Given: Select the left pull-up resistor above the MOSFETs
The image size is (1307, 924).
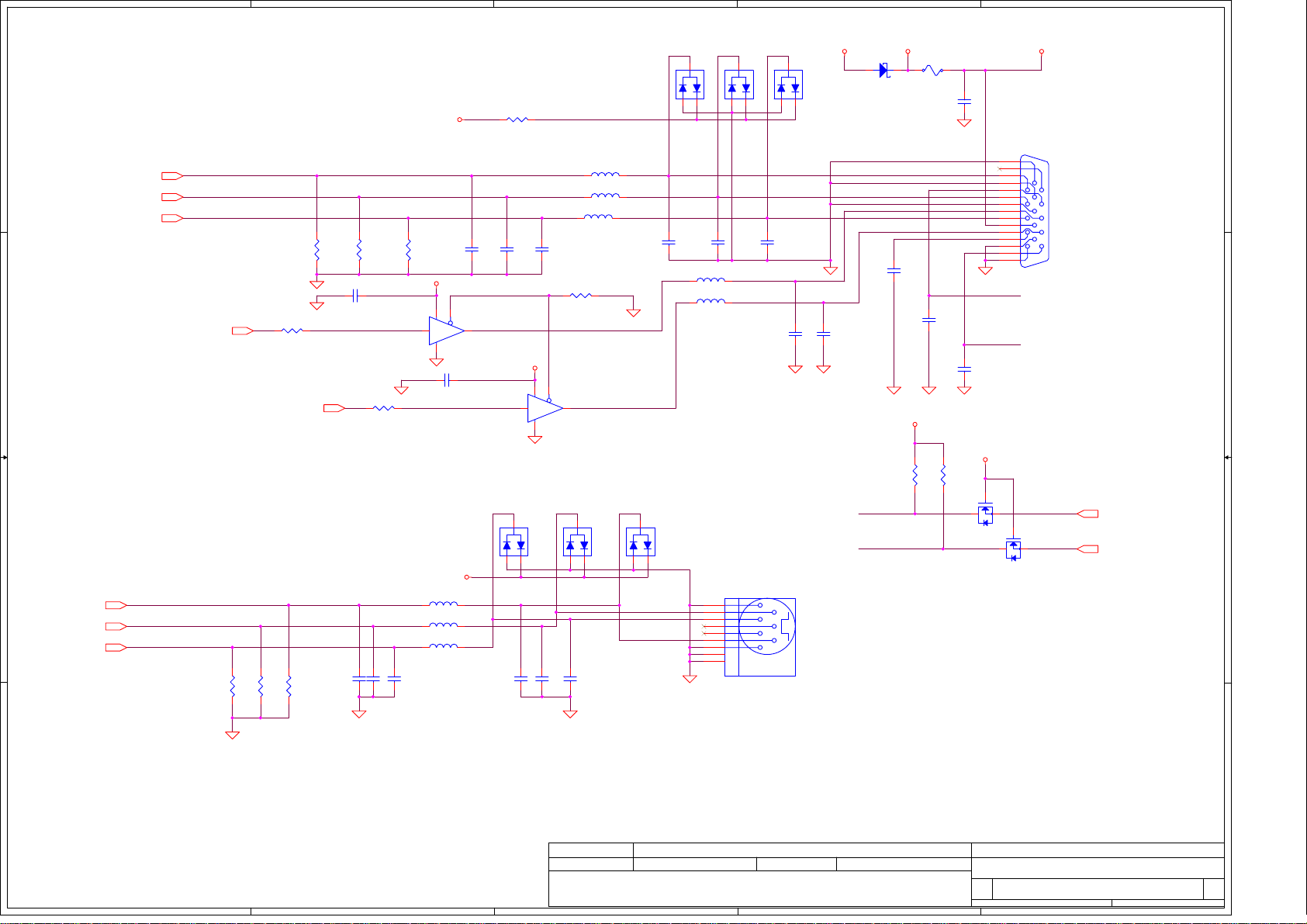Looking at the screenshot, I should pos(915,475).
